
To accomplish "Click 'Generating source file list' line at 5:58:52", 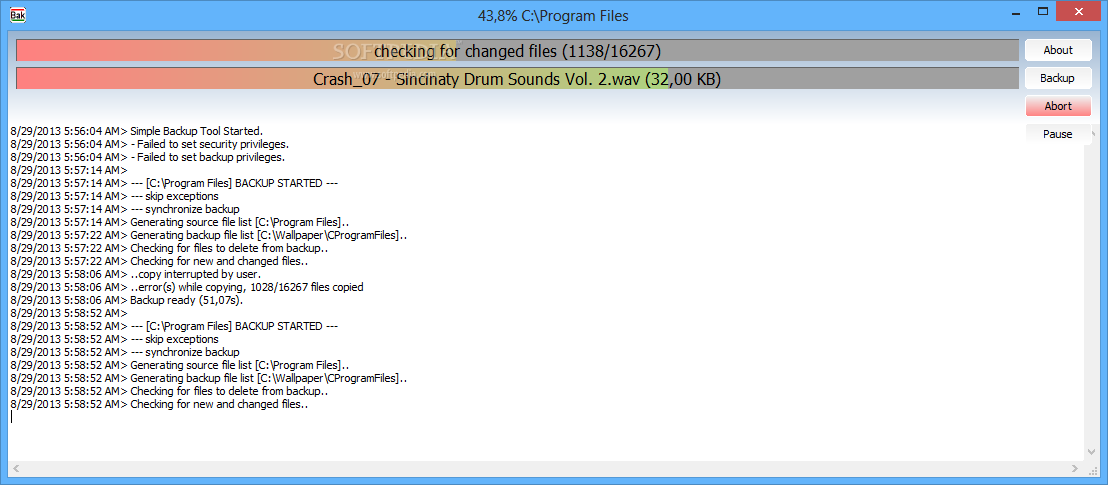I will click(179, 365).
